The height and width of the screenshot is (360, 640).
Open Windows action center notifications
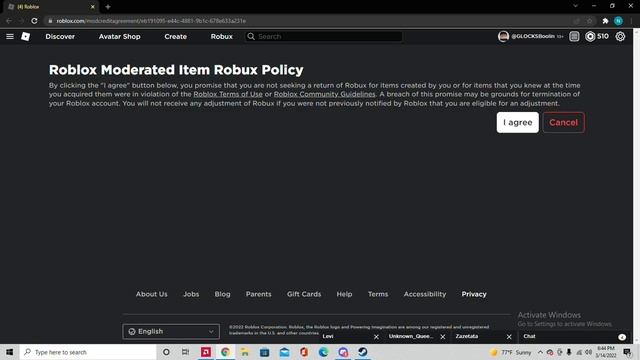627,352
